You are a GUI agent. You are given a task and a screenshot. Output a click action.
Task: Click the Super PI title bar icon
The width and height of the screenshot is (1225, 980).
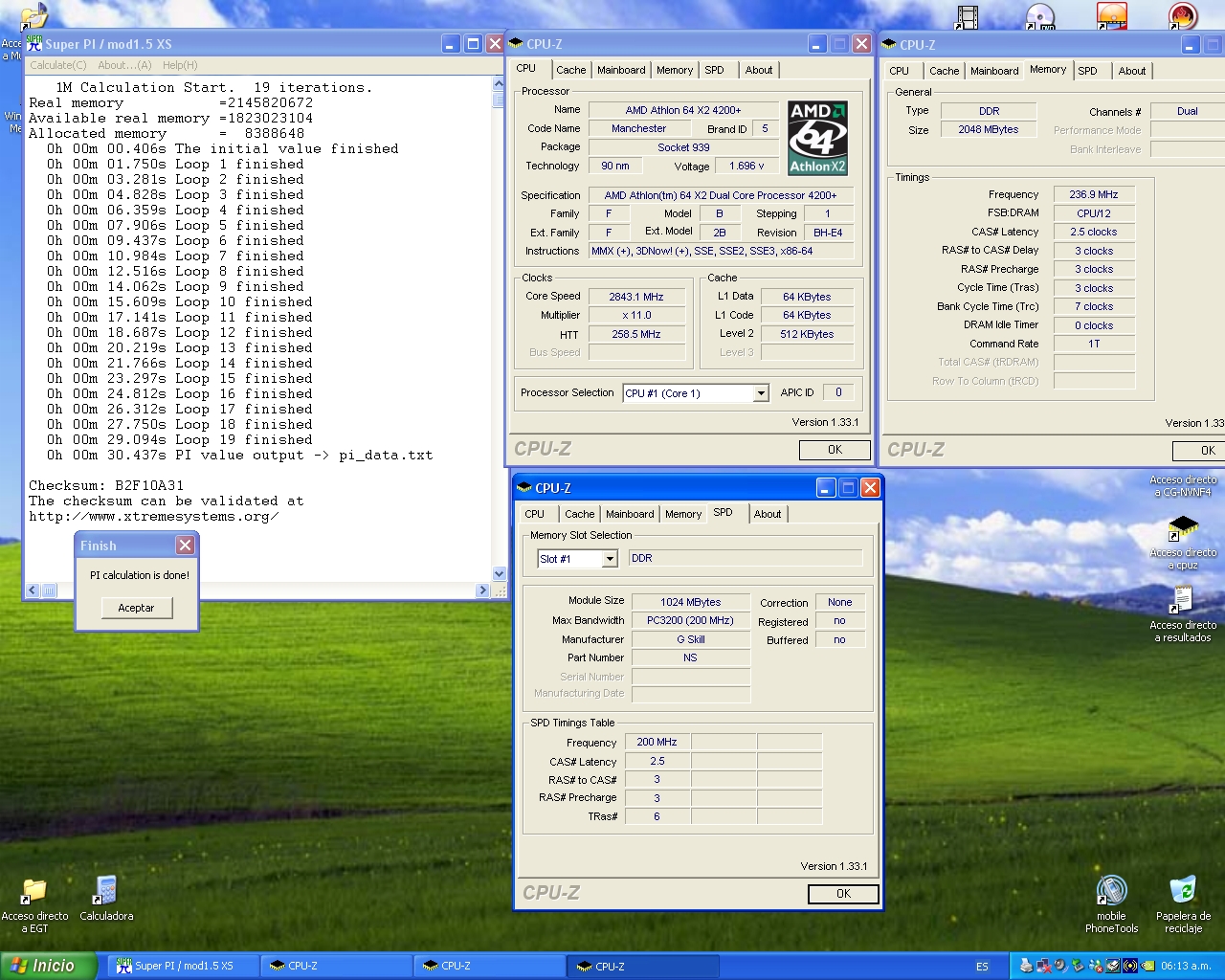[34, 44]
